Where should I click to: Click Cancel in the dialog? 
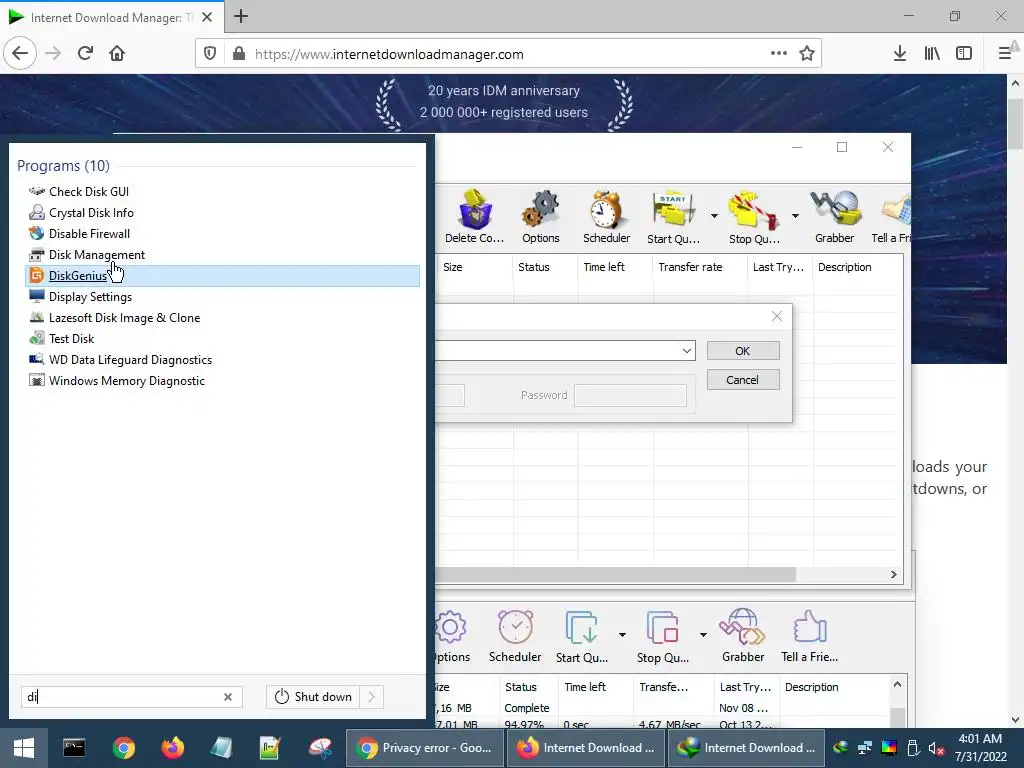click(x=743, y=380)
